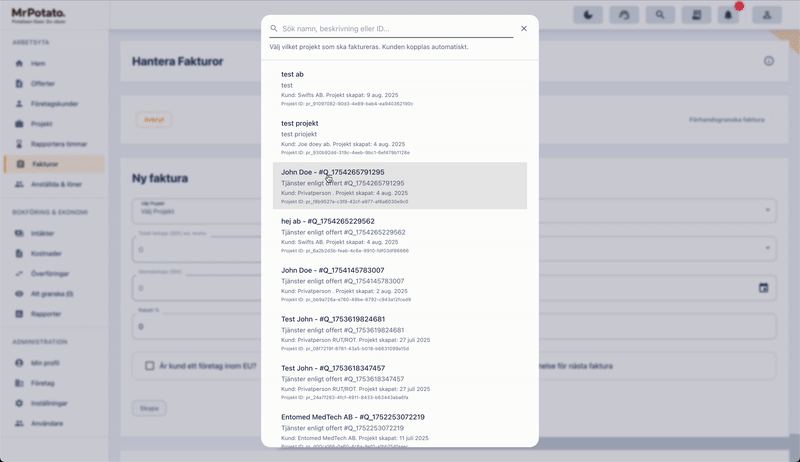Click the info icon on Hantera Fakturor

click(x=769, y=61)
